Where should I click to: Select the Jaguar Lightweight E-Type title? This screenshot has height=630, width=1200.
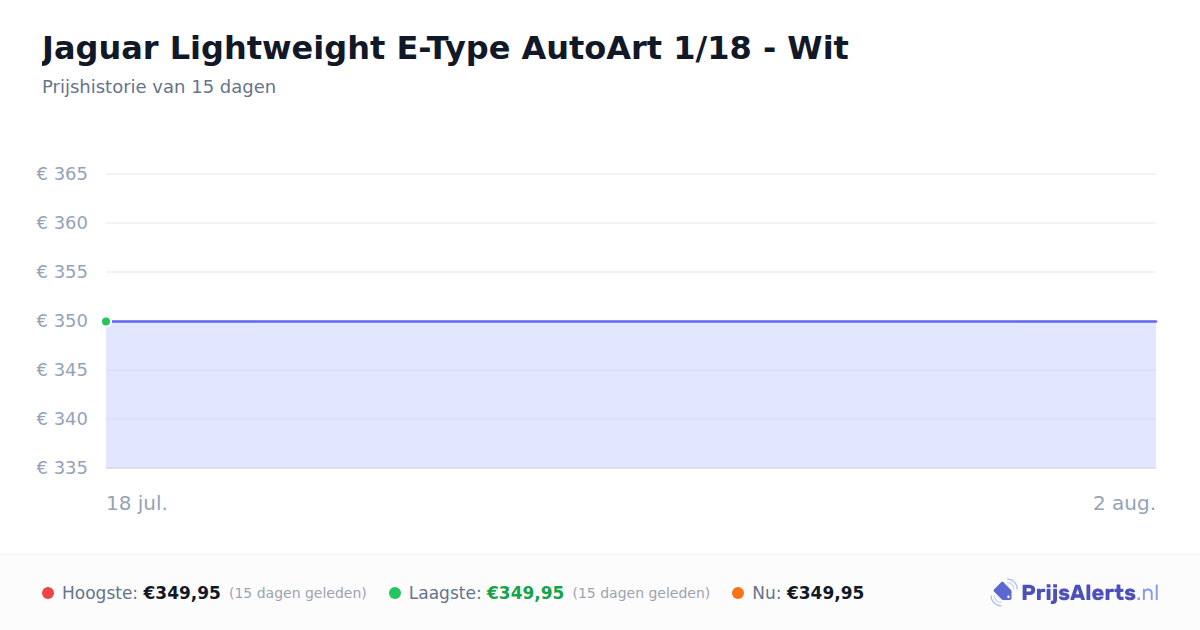click(445, 47)
